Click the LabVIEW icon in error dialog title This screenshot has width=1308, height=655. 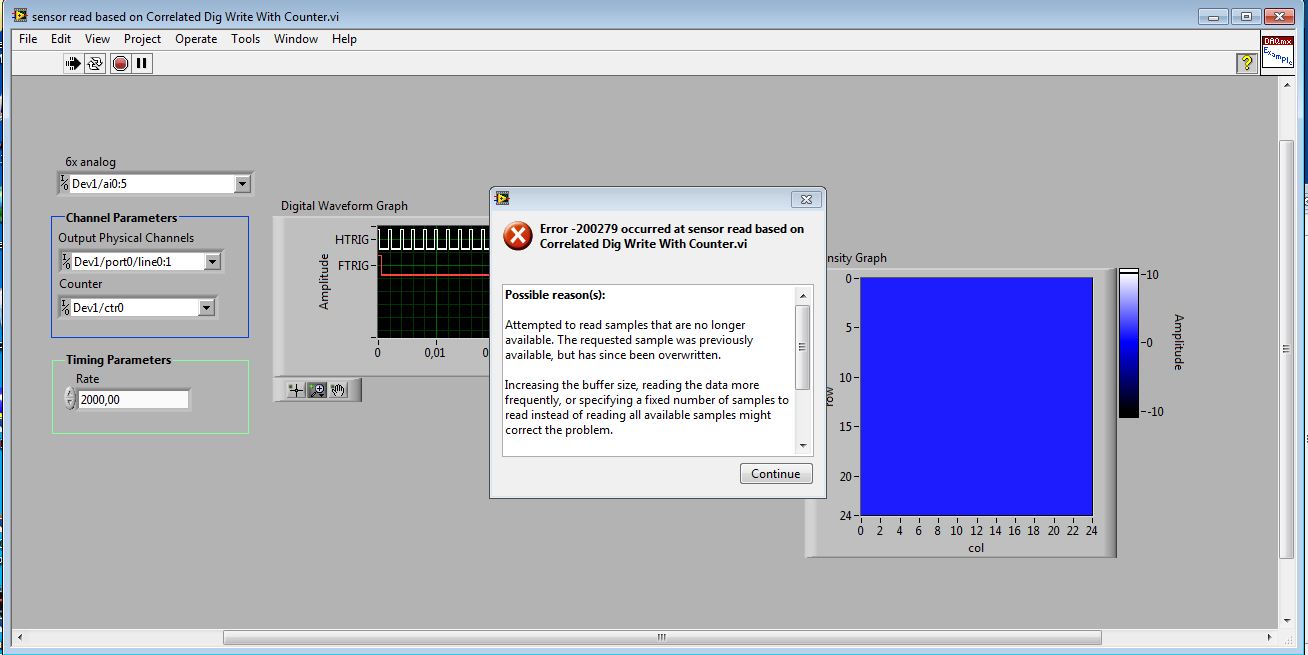[503, 198]
